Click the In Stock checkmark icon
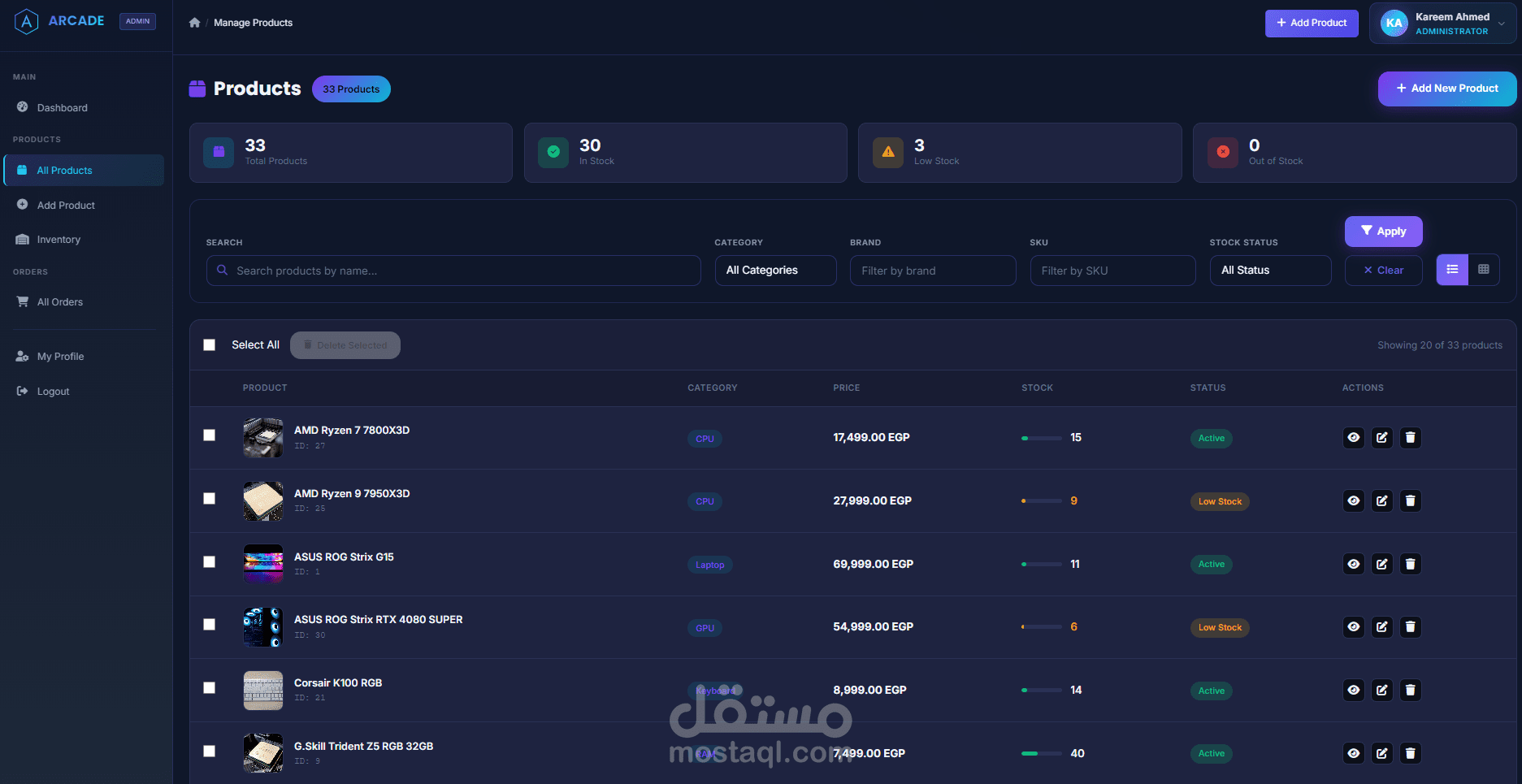Screen dimensions: 1522x784 [x=553, y=152]
